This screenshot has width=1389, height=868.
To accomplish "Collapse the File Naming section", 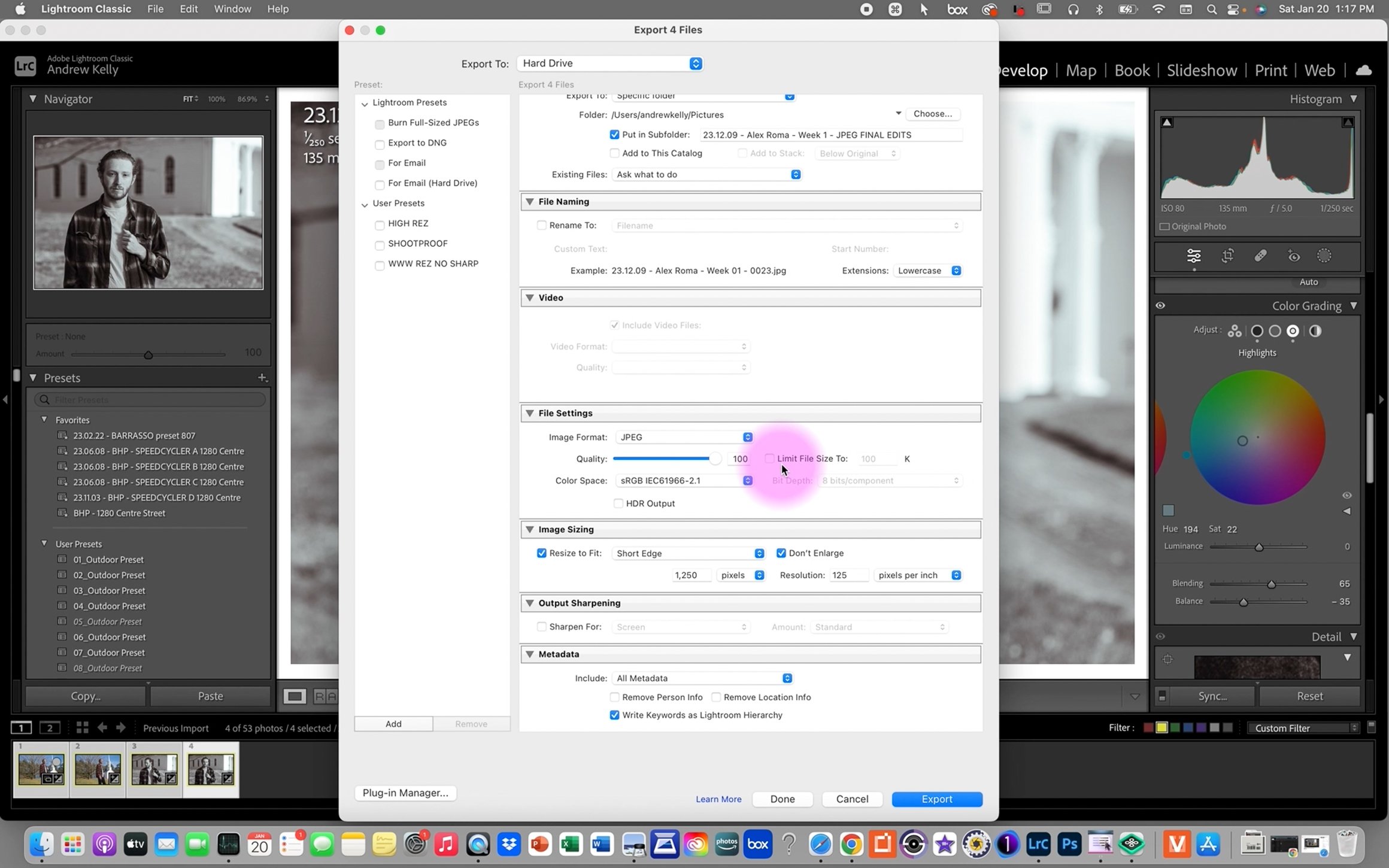I will coord(529,202).
